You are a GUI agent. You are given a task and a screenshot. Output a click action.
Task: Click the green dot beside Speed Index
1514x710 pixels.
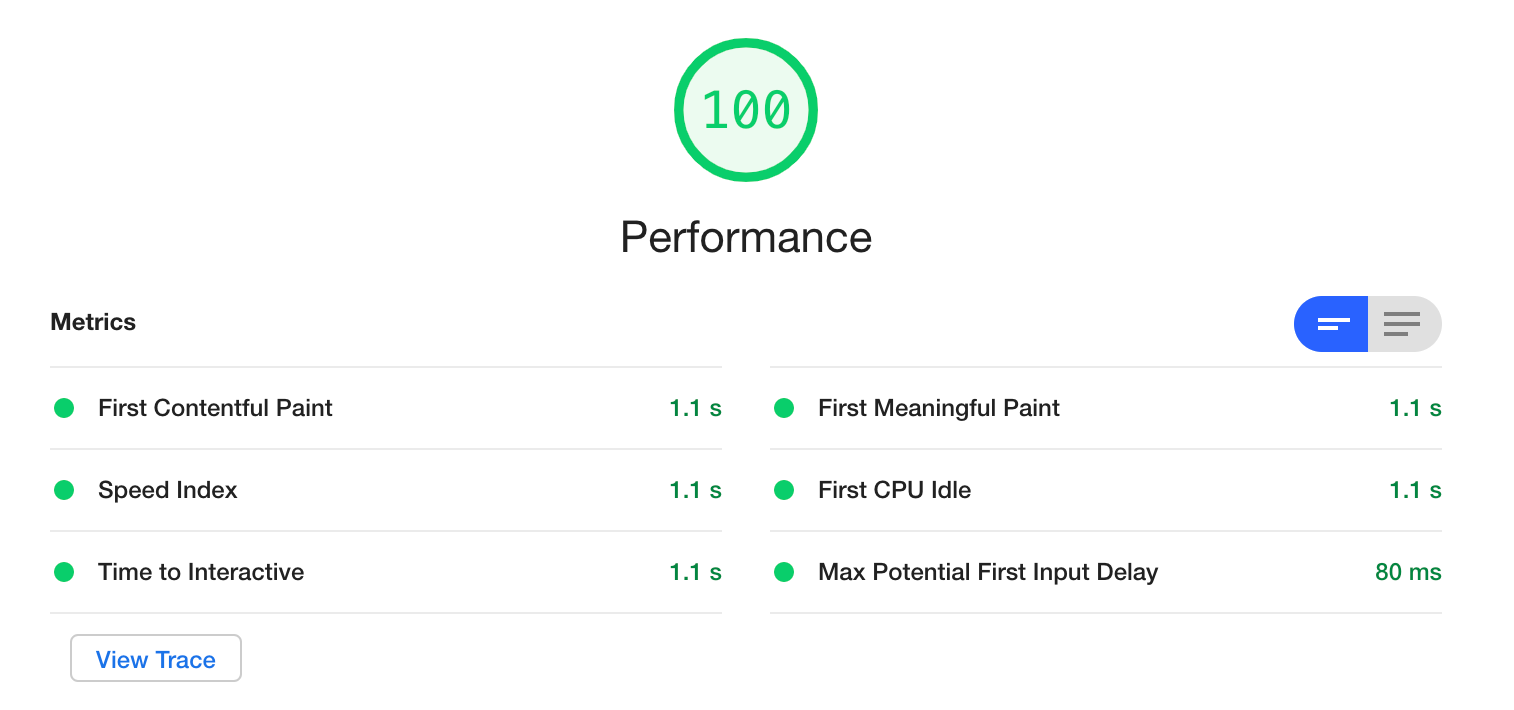(x=64, y=490)
